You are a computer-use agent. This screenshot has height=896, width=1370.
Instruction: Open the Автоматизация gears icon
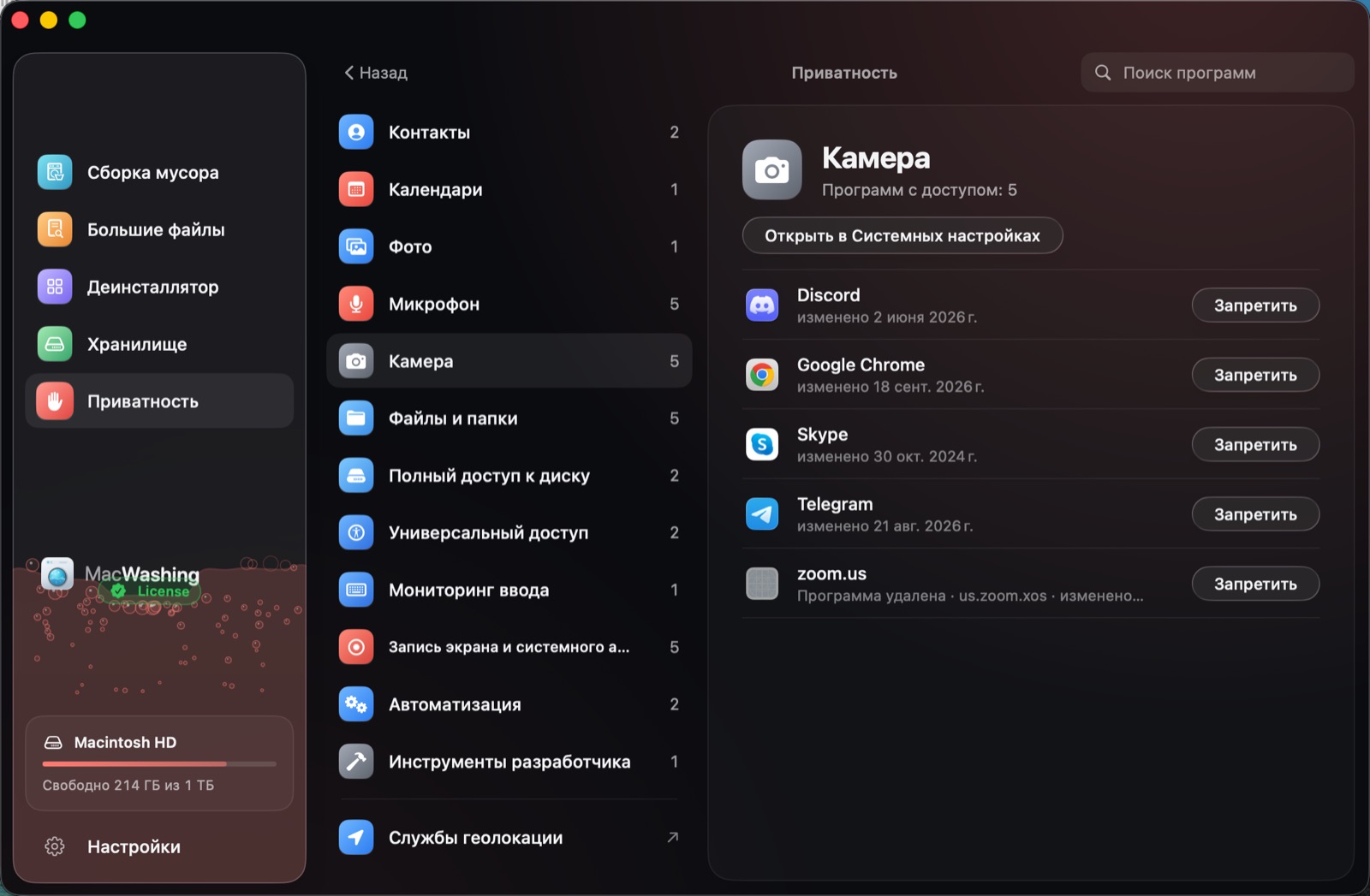pyautogui.click(x=356, y=704)
